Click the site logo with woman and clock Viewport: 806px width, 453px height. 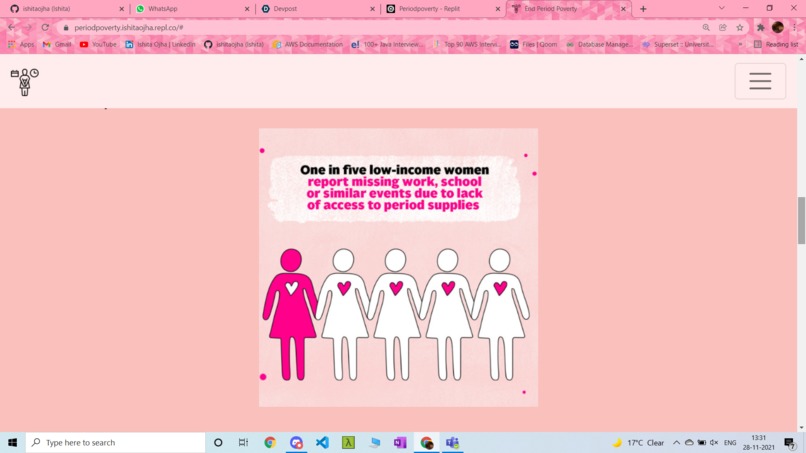tap(25, 82)
